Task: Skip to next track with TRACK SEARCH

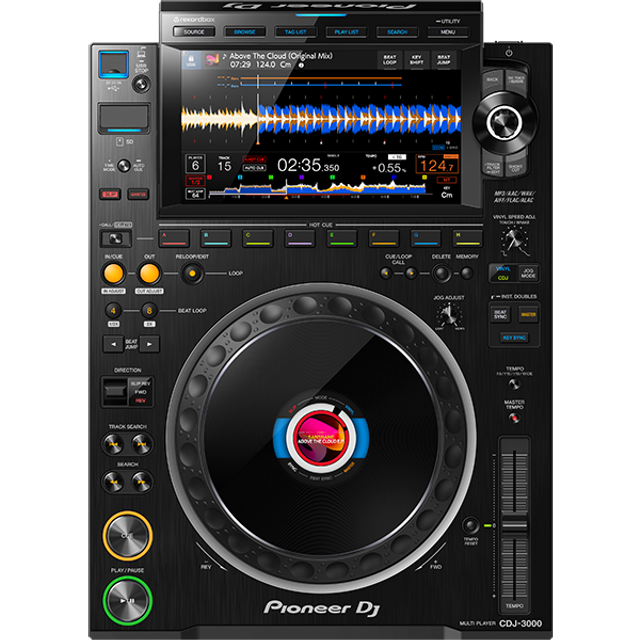Action: click(x=142, y=444)
